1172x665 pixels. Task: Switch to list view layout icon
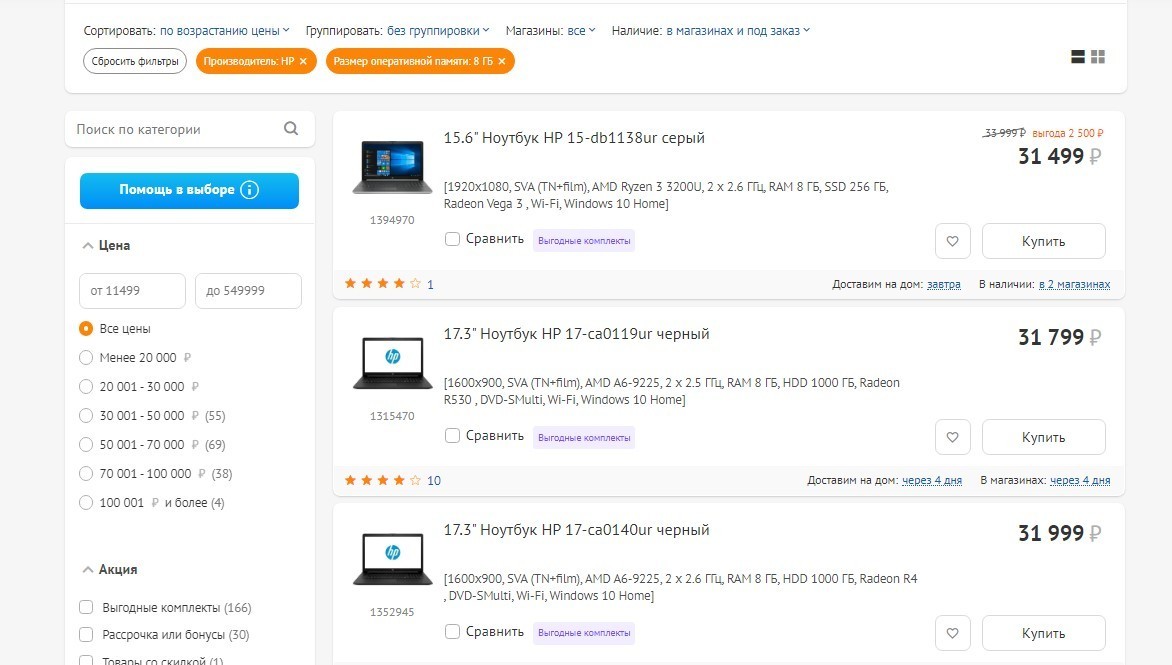(x=1077, y=57)
